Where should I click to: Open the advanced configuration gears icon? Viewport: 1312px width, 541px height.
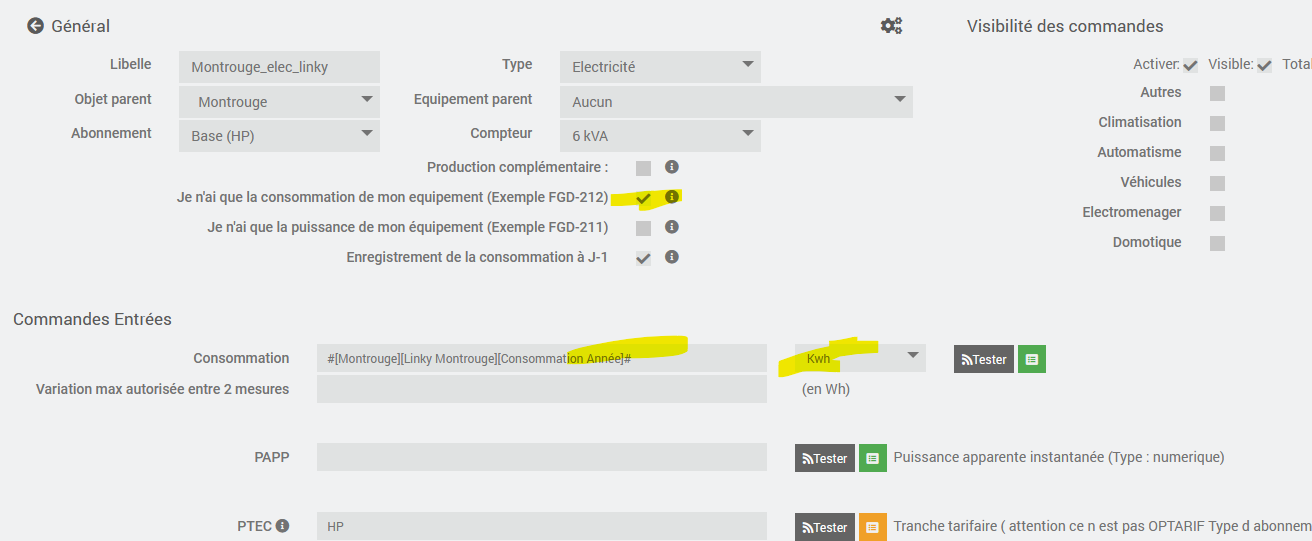(891, 26)
